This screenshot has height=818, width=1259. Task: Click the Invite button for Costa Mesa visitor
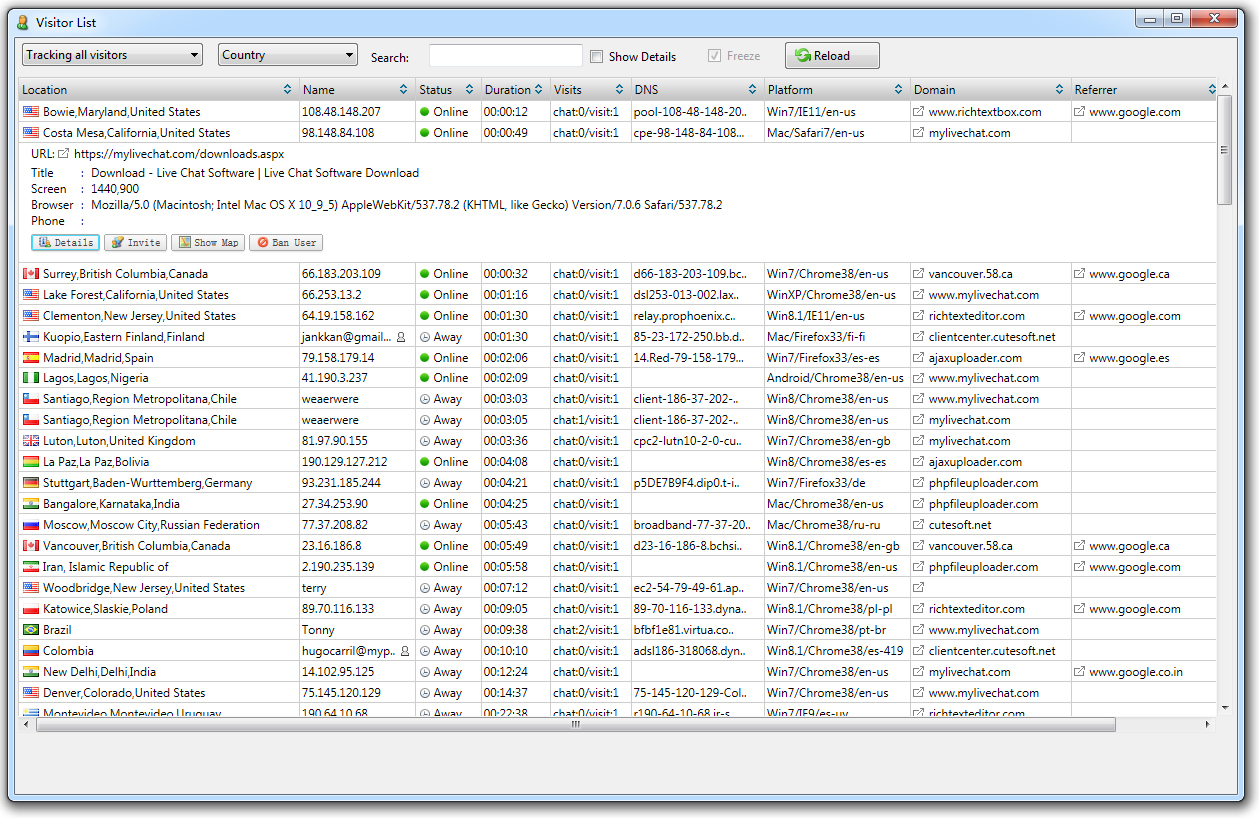[135, 243]
